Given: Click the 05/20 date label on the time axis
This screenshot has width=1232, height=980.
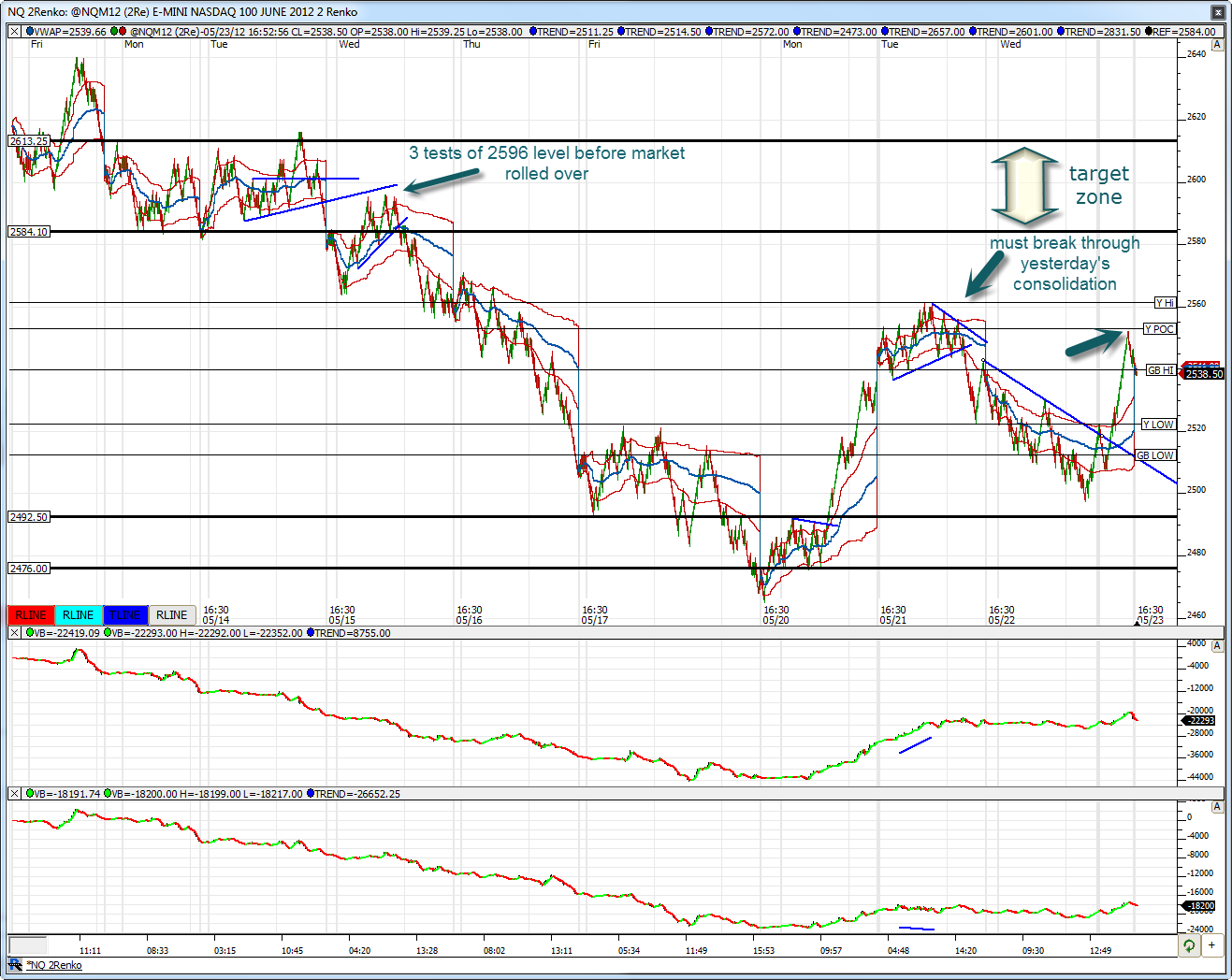Looking at the screenshot, I should point(775,620).
